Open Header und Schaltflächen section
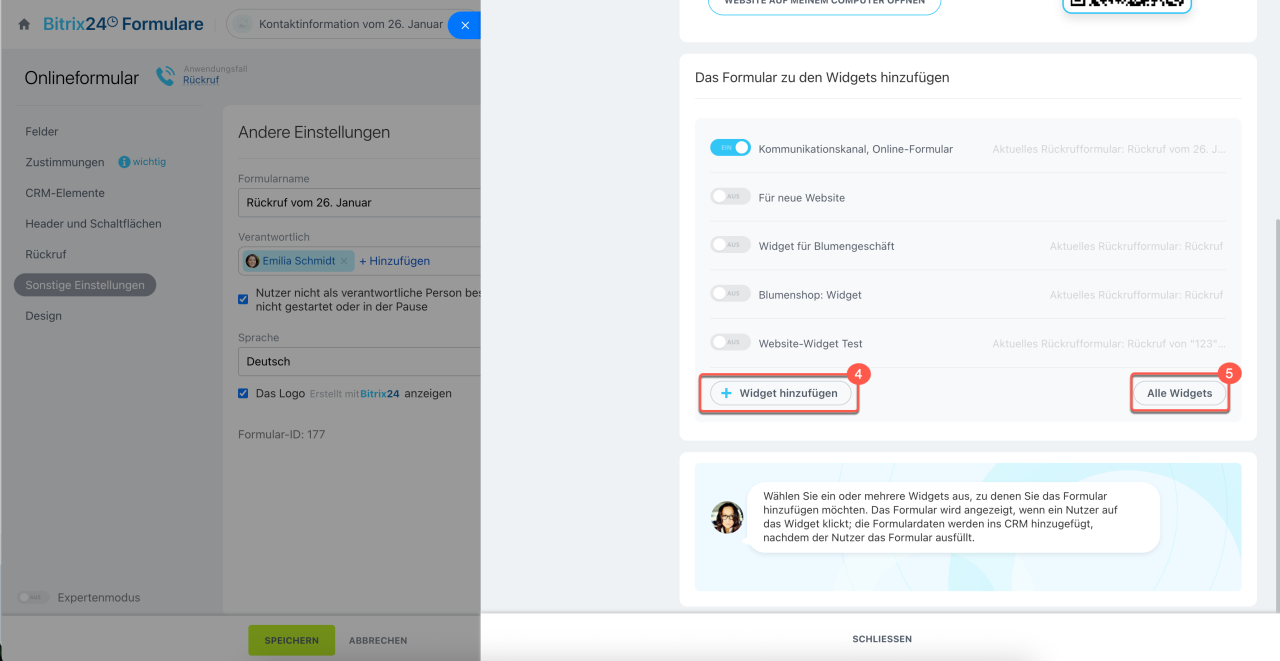The height and width of the screenshot is (661, 1280). (x=93, y=224)
